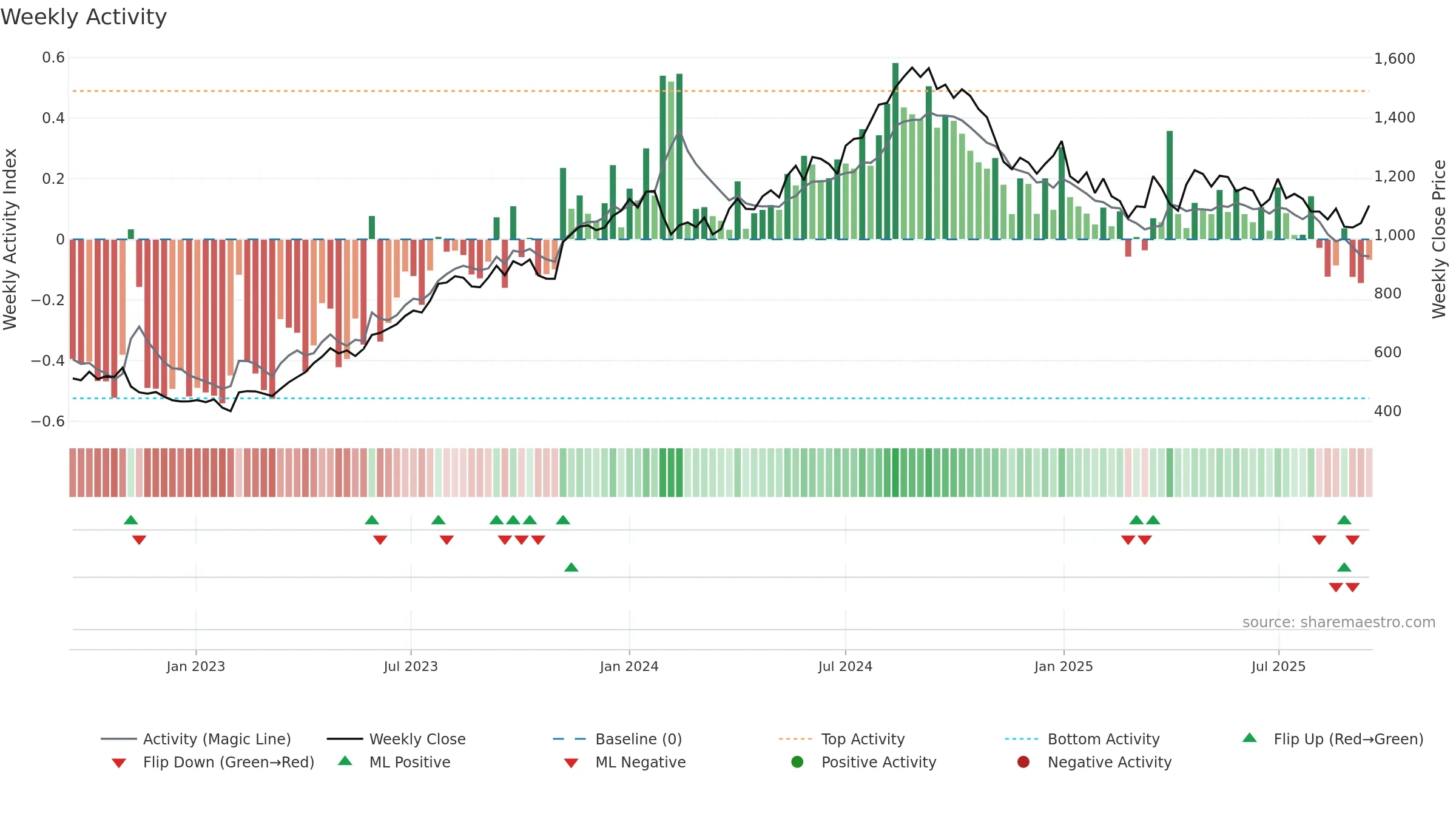
Task: Click the source: sharemaestro.com text
Action: point(1339,622)
